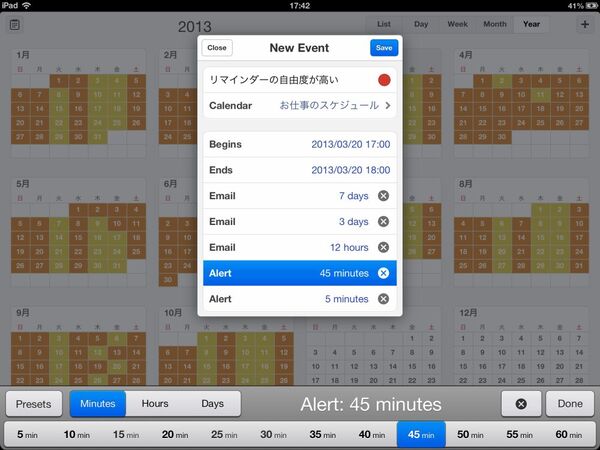
Task: Switch to Year view
Action: (x=532, y=24)
